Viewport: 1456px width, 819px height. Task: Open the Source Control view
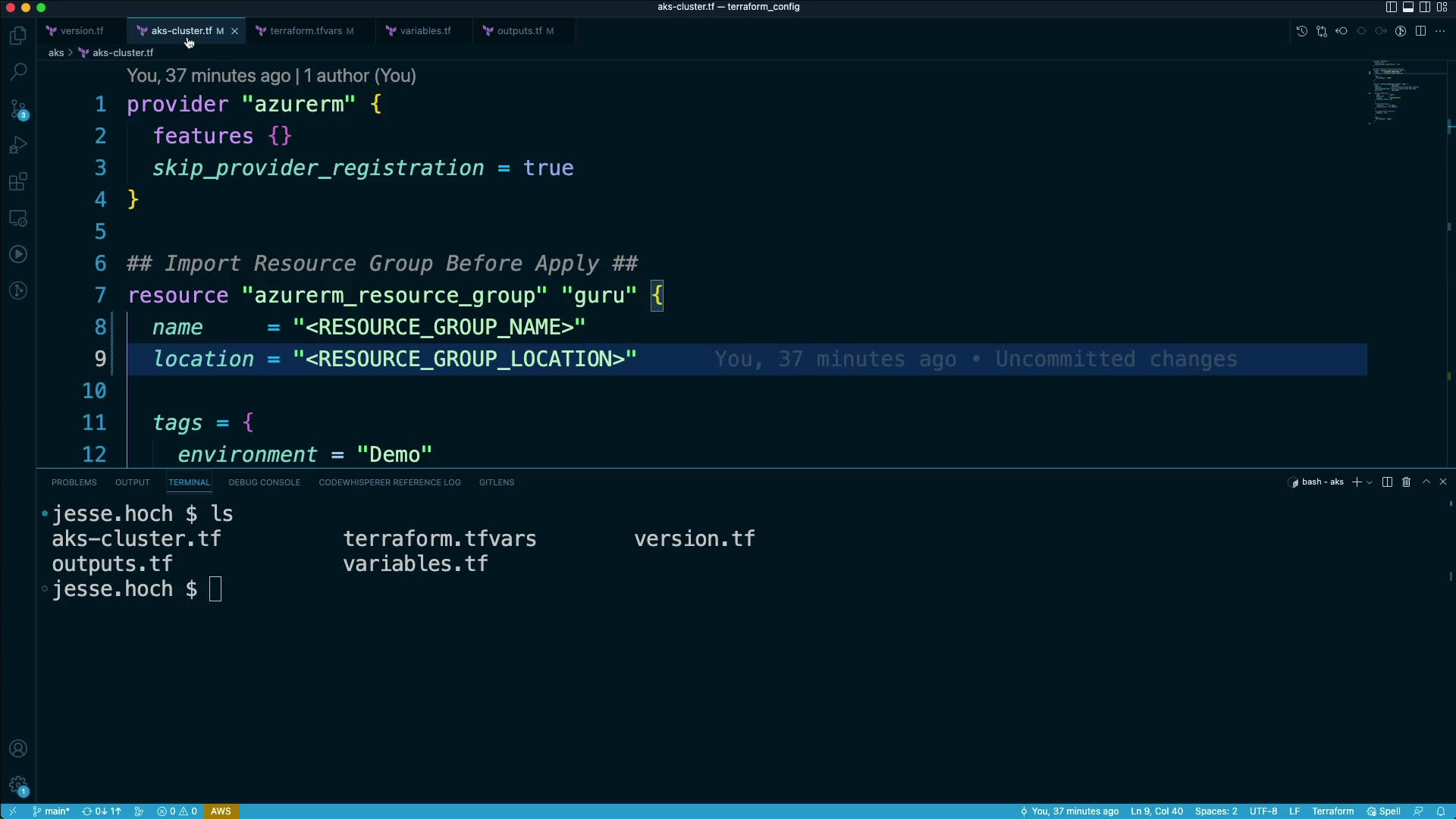[x=18, y=109]
